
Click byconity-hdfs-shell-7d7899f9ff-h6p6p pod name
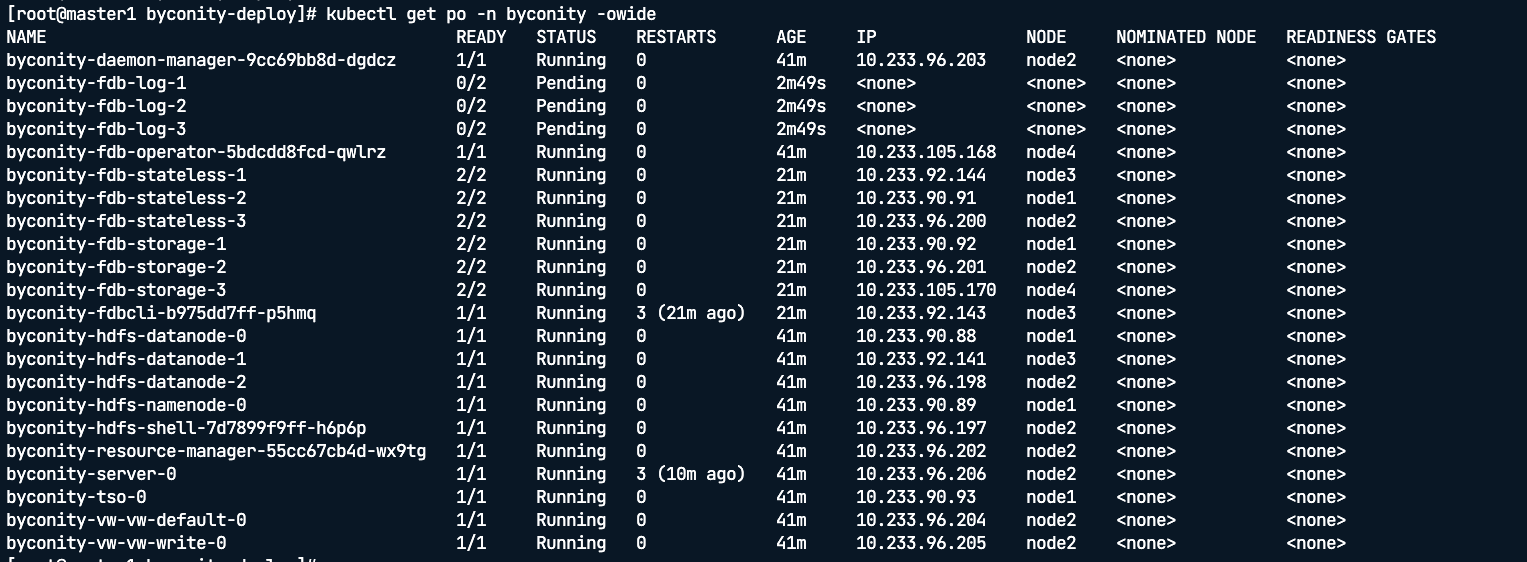point(186,428)
